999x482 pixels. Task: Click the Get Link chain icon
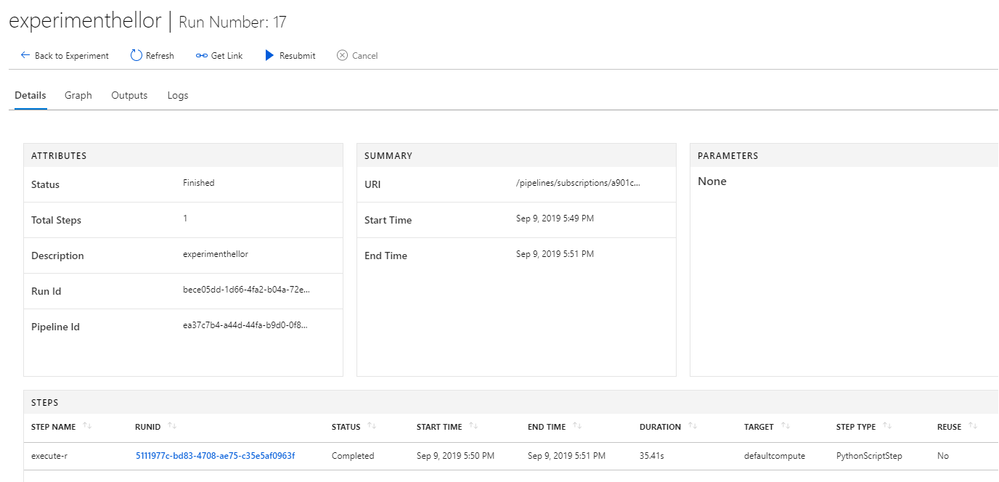coord(201,55)
